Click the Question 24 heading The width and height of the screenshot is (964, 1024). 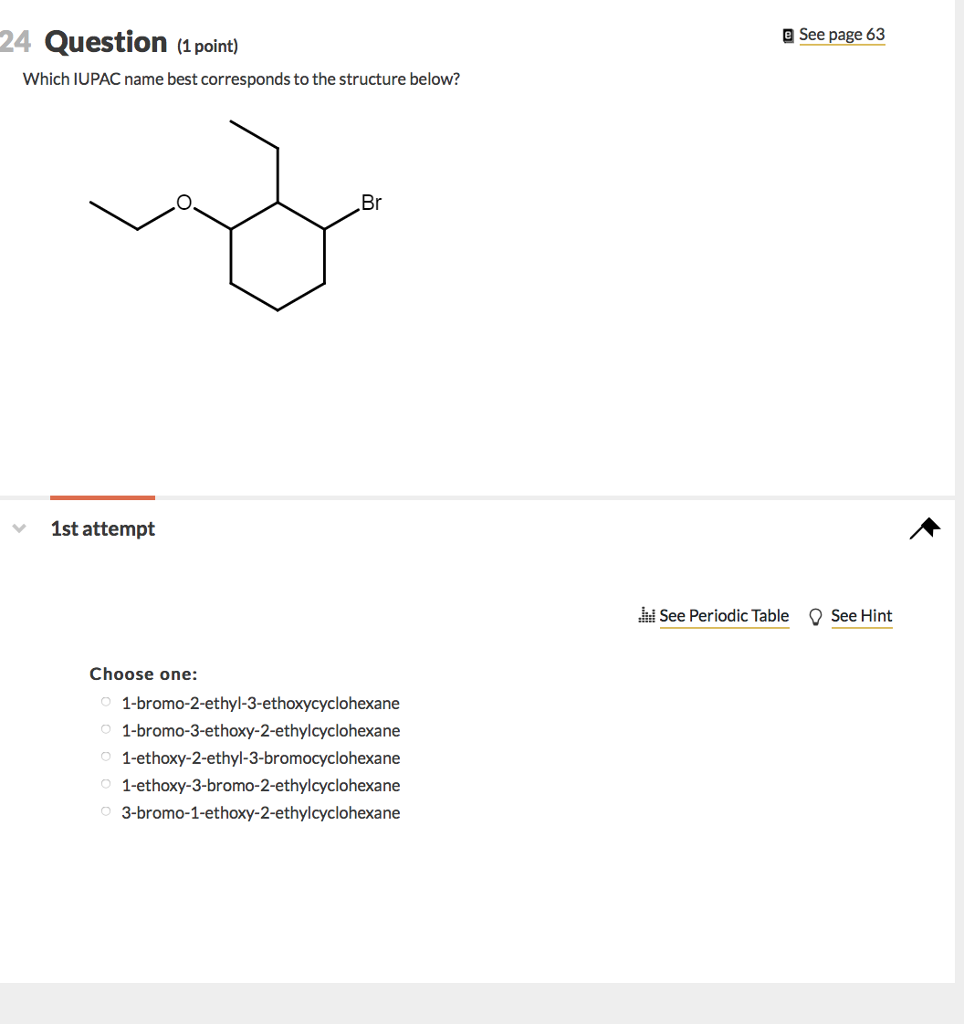tap(105, 41)
